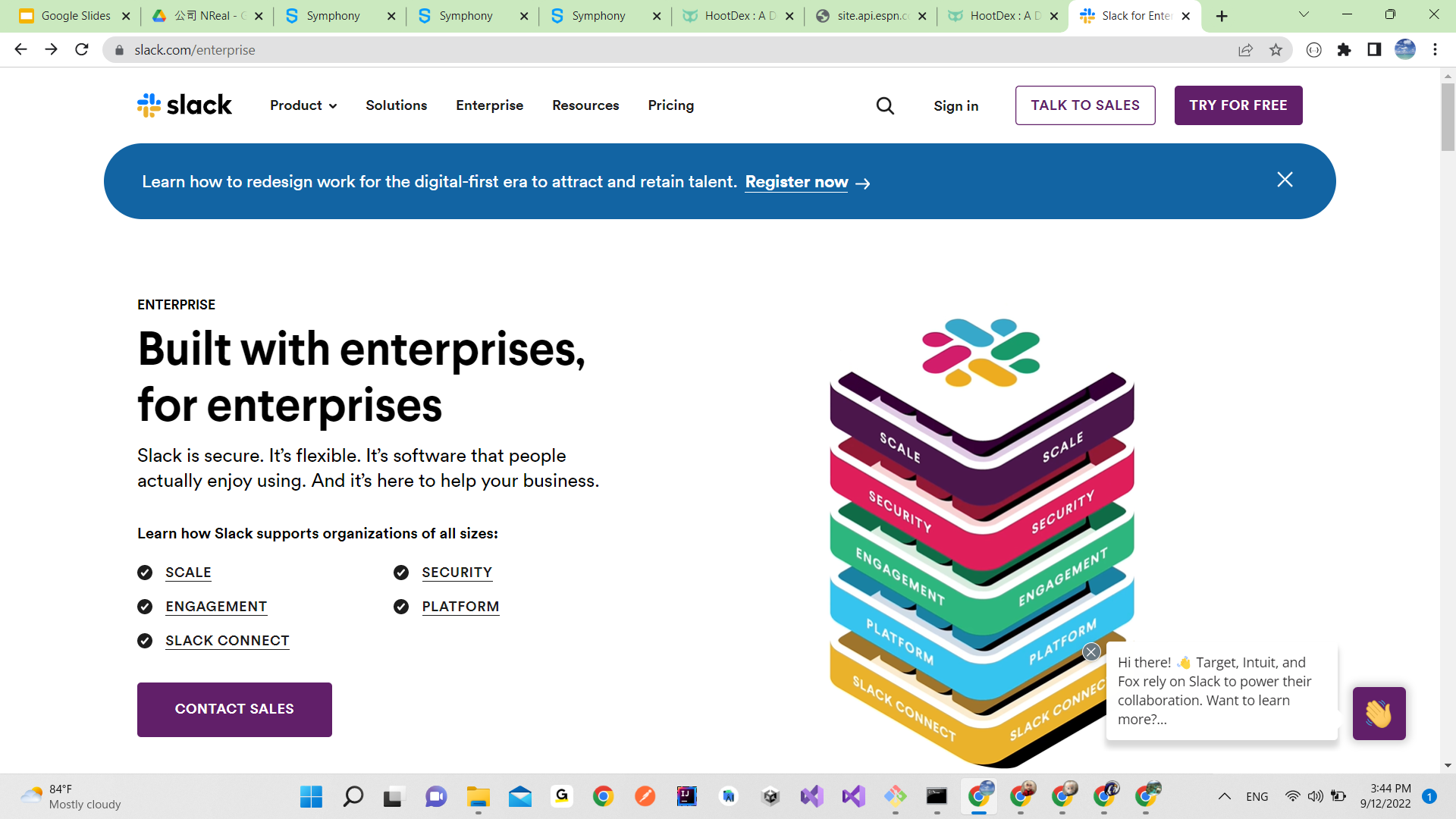The height and width of the screenshot is (819, 1456).
Task: Open Unity Hub from the taskbar
Action: 771,796
